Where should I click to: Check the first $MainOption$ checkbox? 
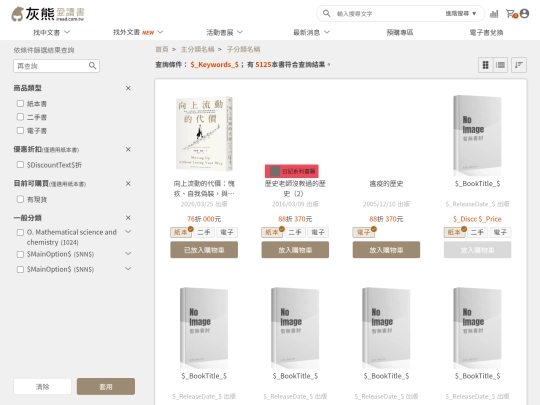point(20,254)
